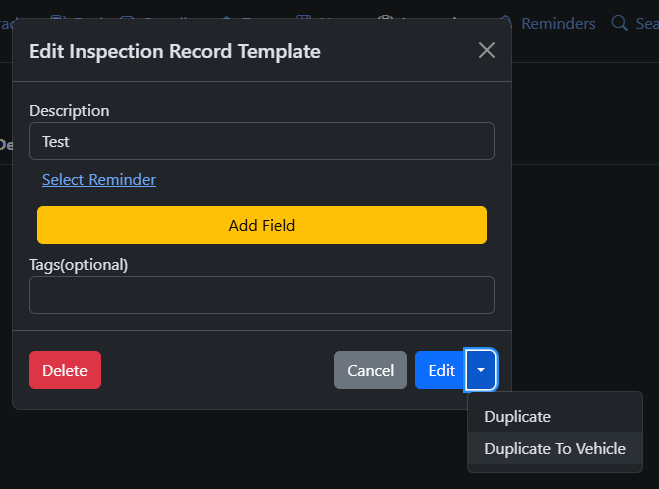Click the partially visible Search text link
The image size is (659, 489).
[x=646, y=23]
